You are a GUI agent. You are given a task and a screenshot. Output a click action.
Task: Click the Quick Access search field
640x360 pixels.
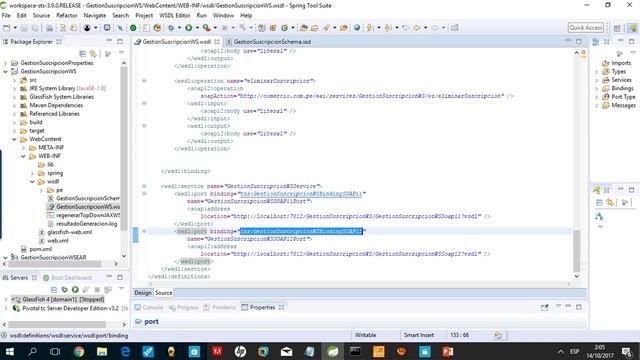pyautogui.click(x=586, y=28)
